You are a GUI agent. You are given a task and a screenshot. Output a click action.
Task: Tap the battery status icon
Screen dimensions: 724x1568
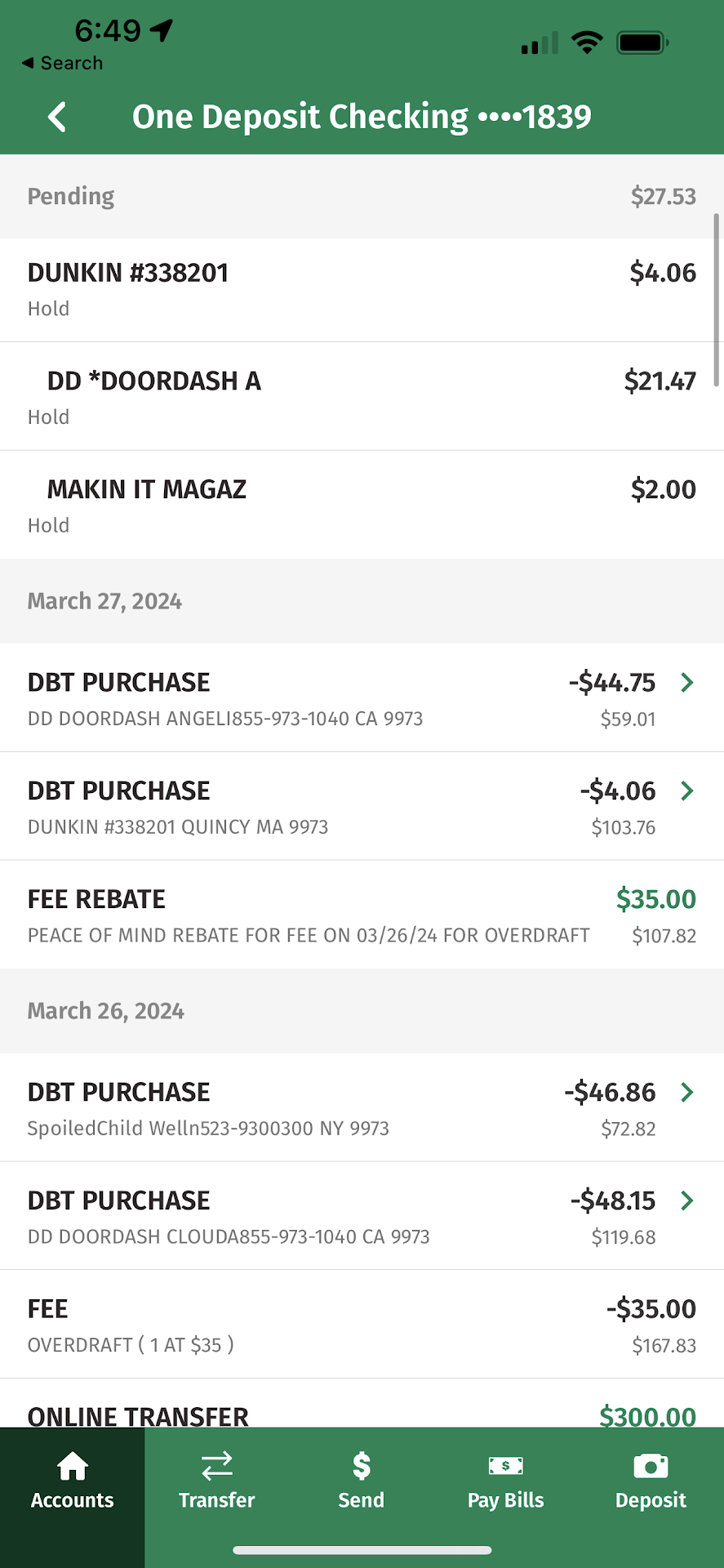point(642,42)
